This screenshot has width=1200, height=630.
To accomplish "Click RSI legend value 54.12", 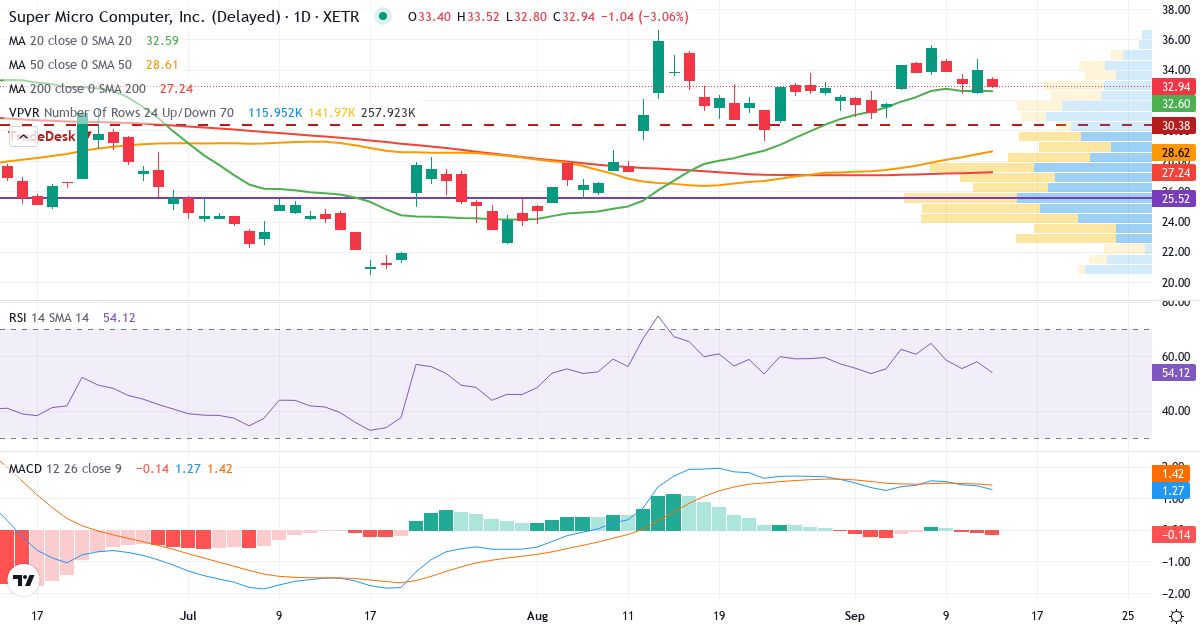I will [x=119, y=317].
